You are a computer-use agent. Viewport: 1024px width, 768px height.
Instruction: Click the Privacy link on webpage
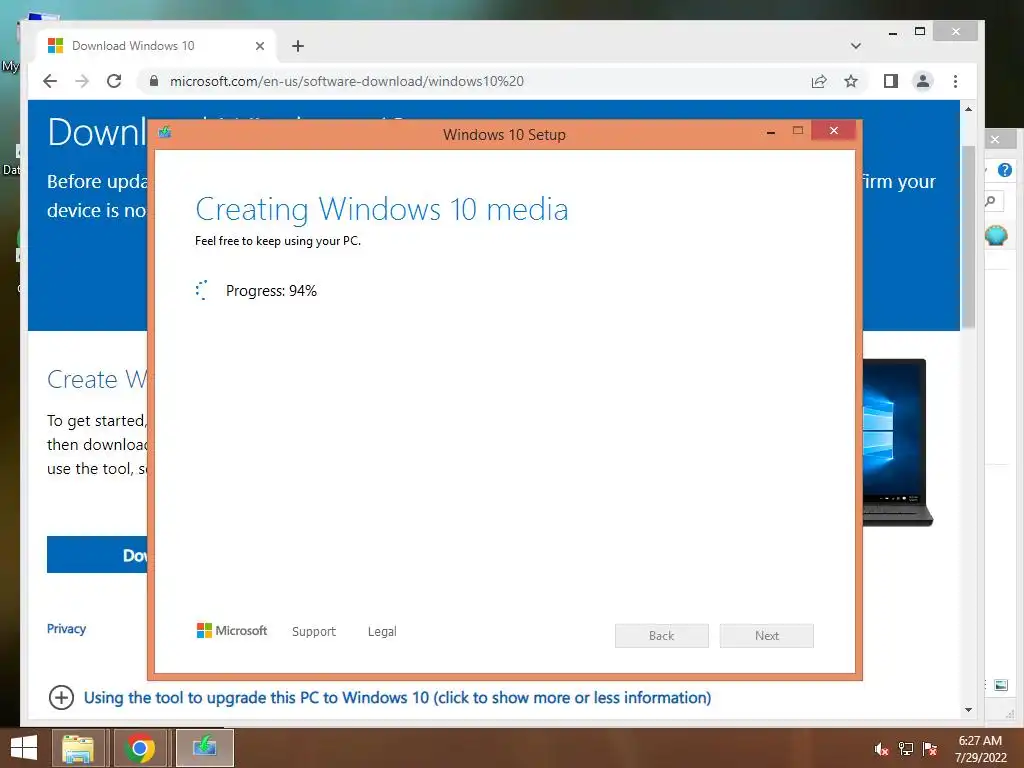tap(66, 628)
